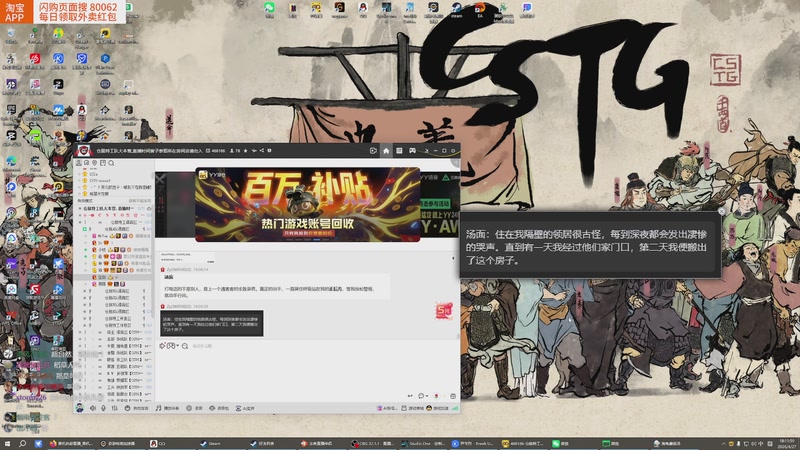Click the red flower gift icon

pyautogui.click(x=436, y=396)
